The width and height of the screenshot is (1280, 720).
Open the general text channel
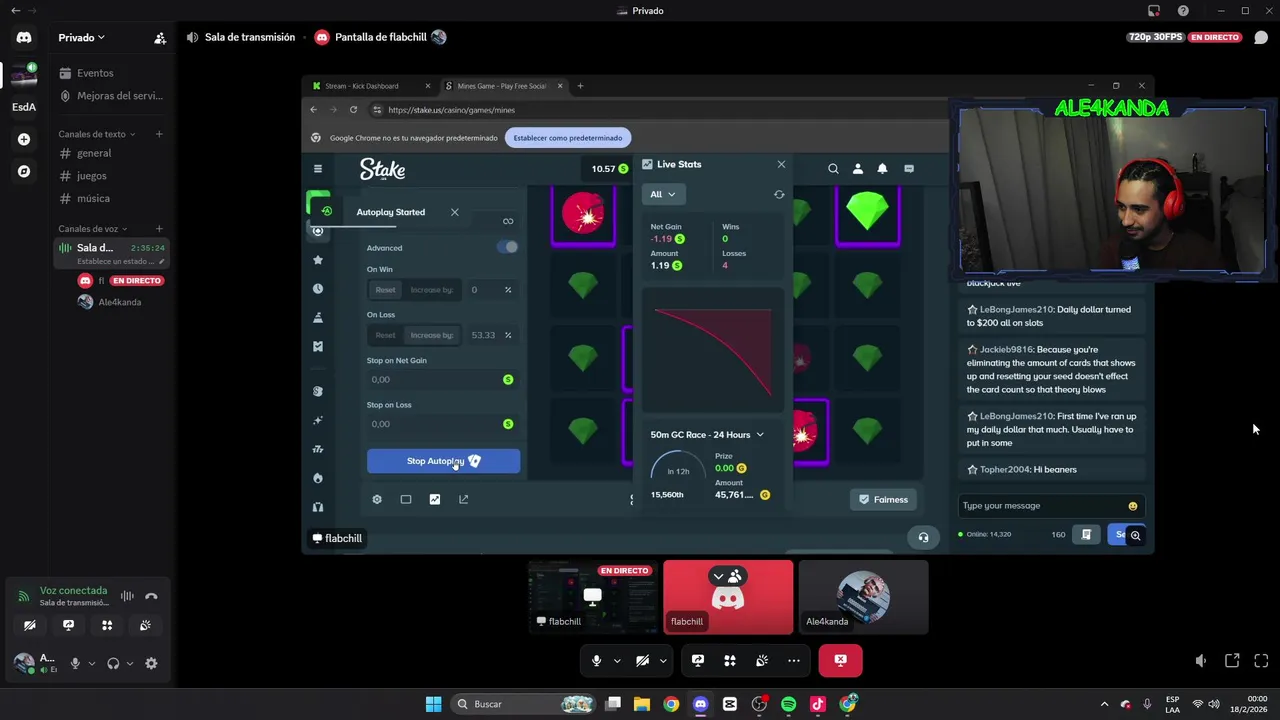click(110, 153)
